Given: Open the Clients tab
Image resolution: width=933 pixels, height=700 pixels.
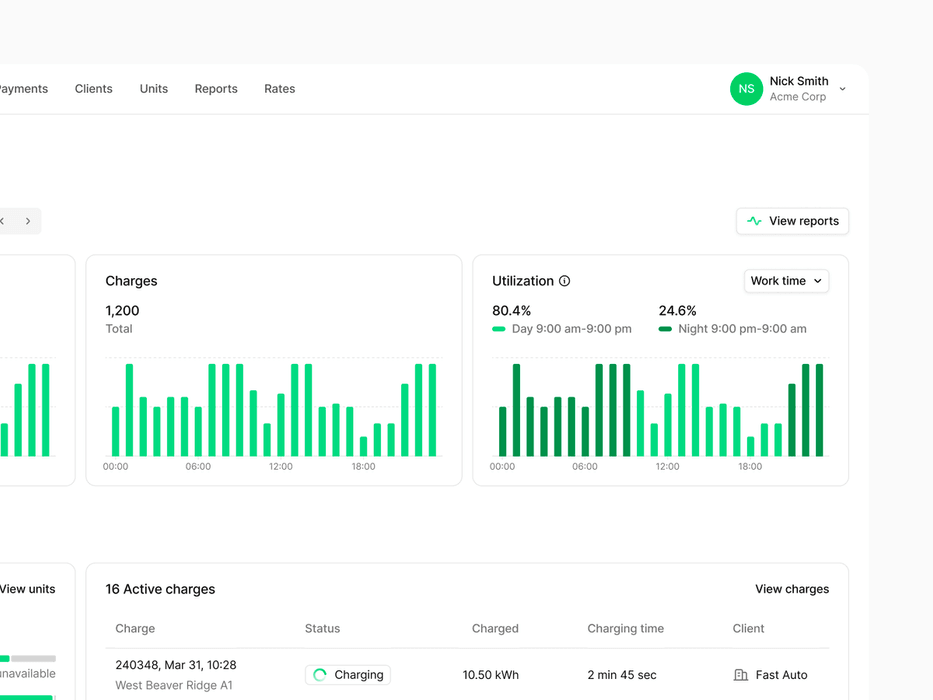Looking at the screenshot, I should 93,89.
